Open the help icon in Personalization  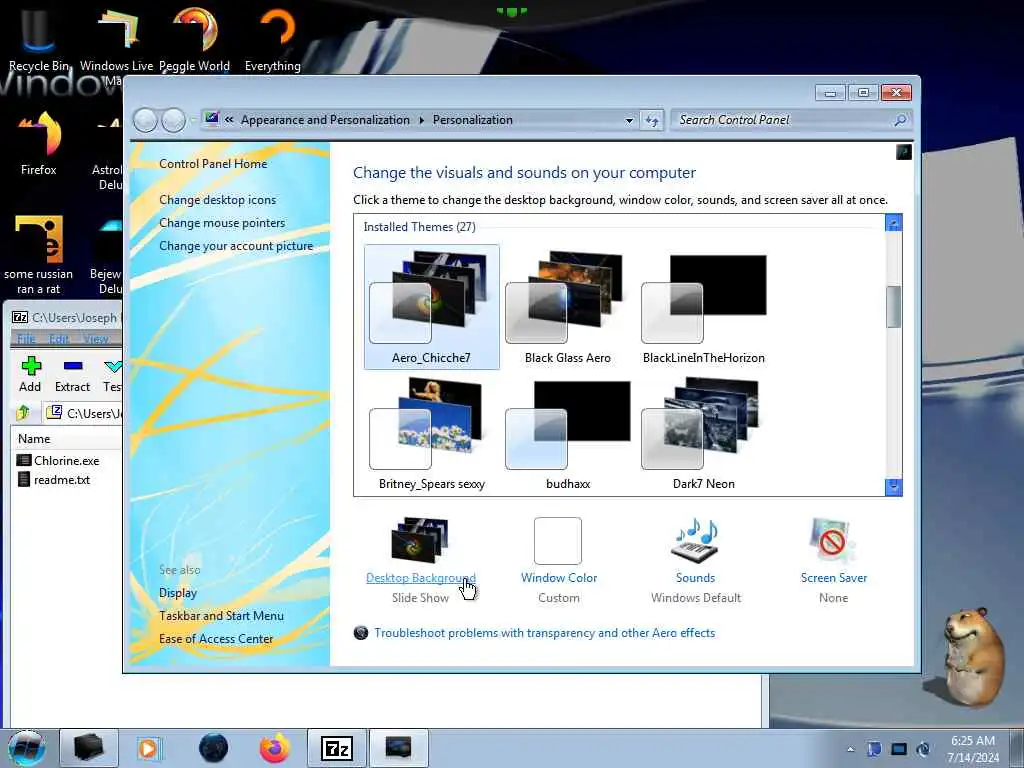click(x=904, y=152)
